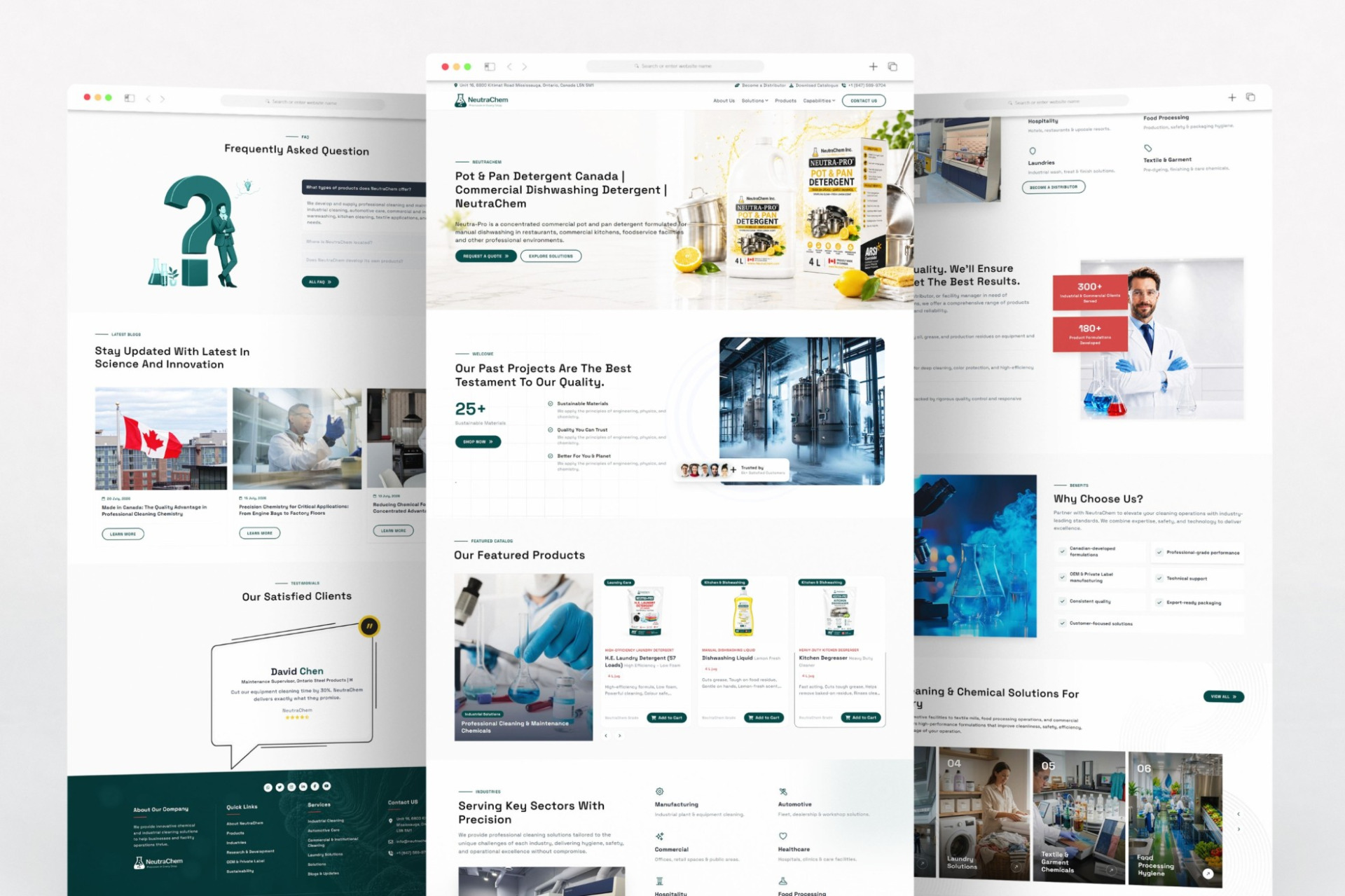Click WhatsApp icon in left footer
This screenshot has height=896, width=1345.
coord(268,787)
